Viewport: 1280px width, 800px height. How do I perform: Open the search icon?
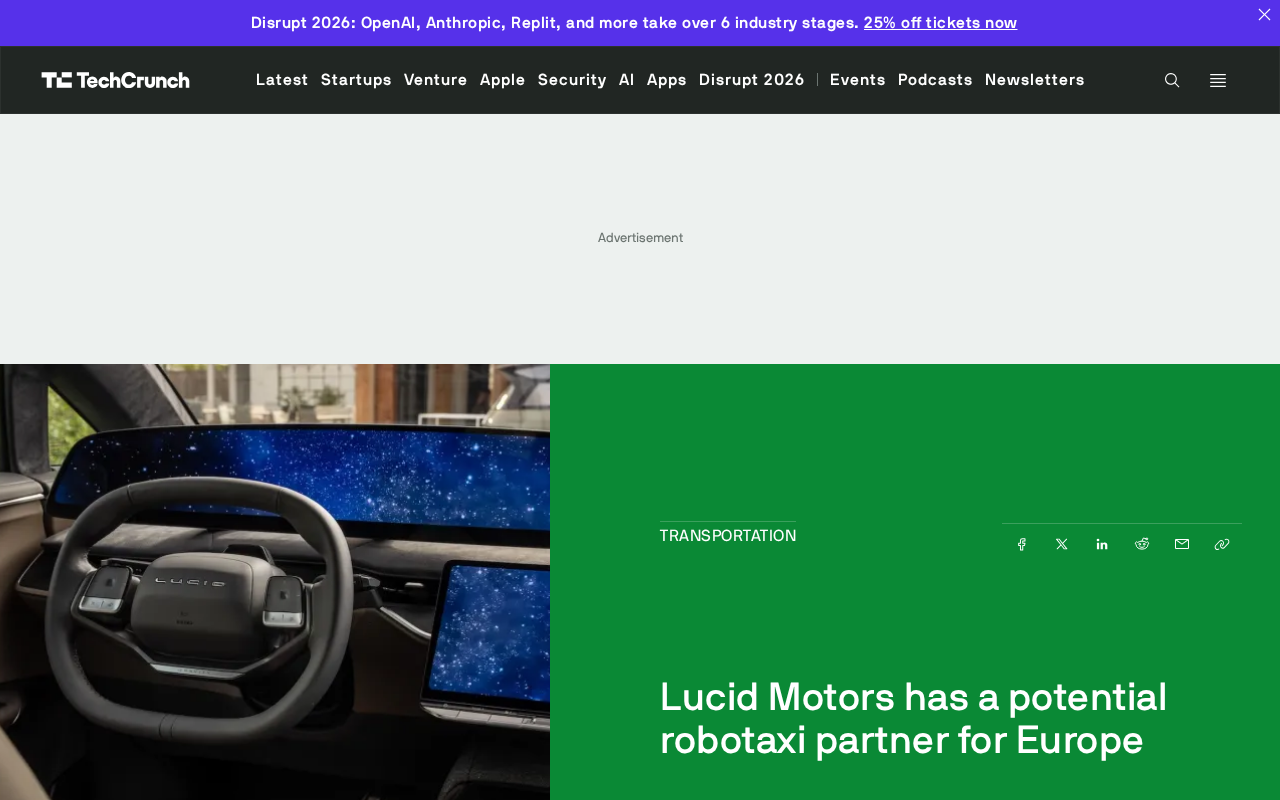pos(1172,80)
